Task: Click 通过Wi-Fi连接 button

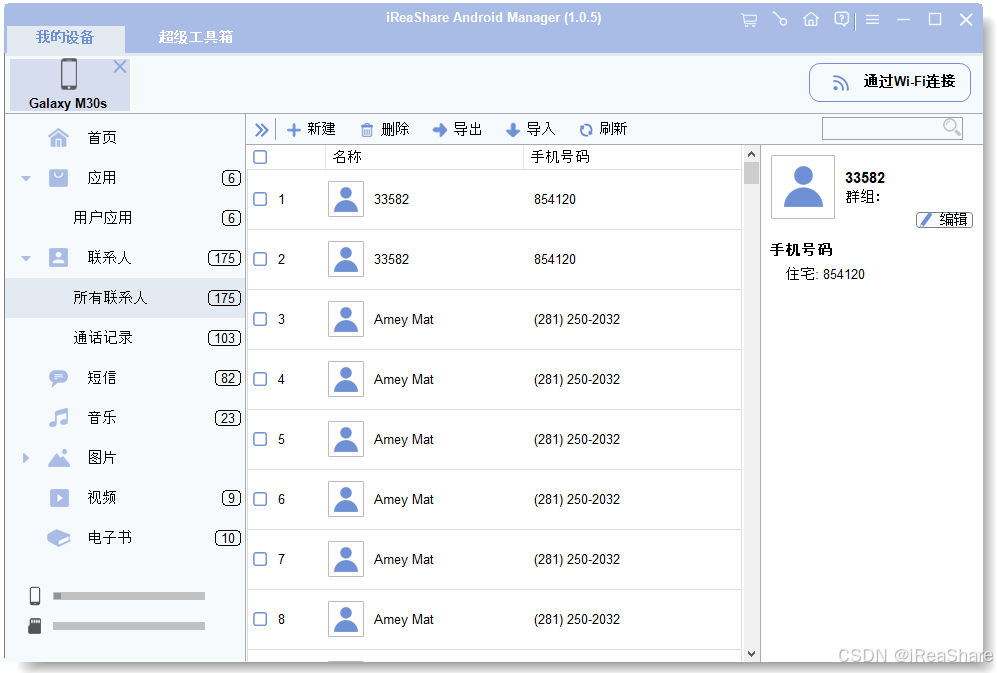Action: pos(890,82)
